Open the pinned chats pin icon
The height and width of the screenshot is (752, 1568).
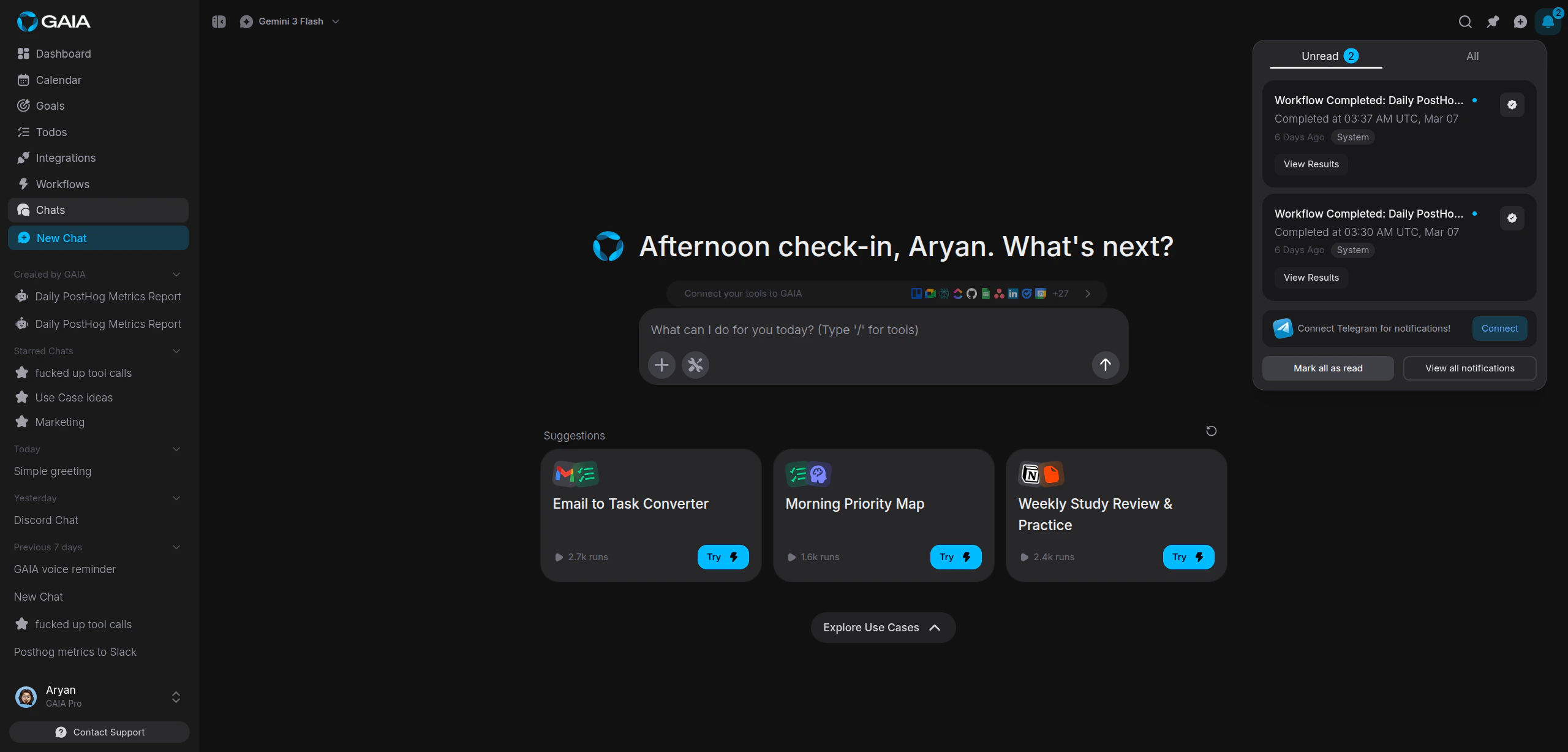[1493, 21]
